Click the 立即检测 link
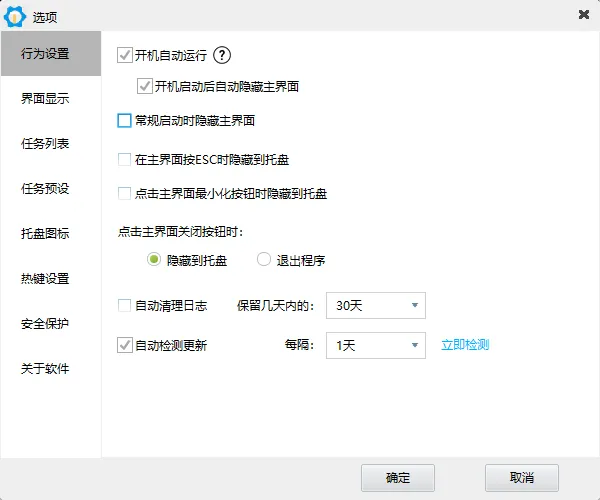This screenshot has height=500, width=600. pyautogui.click(x=465, y=345)
